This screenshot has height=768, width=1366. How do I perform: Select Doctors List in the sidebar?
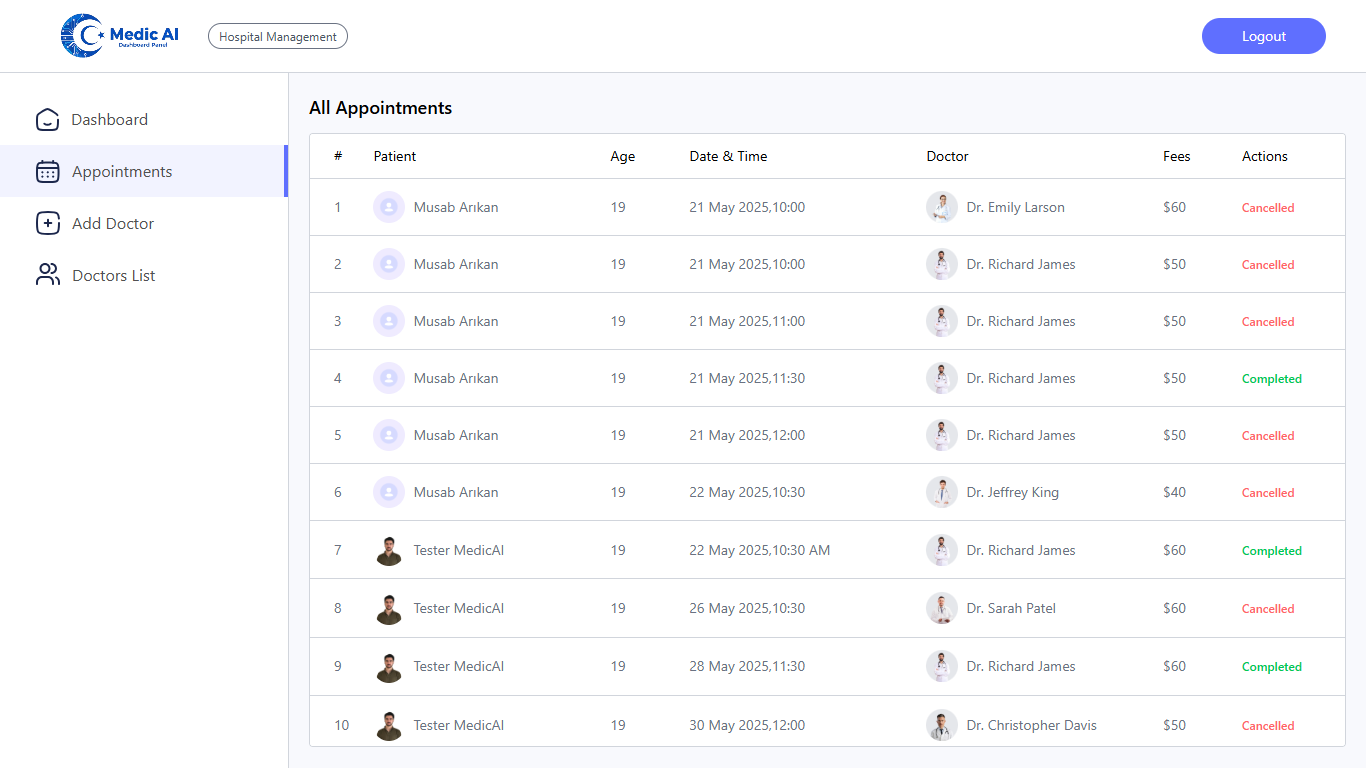(x=113, y=276)
